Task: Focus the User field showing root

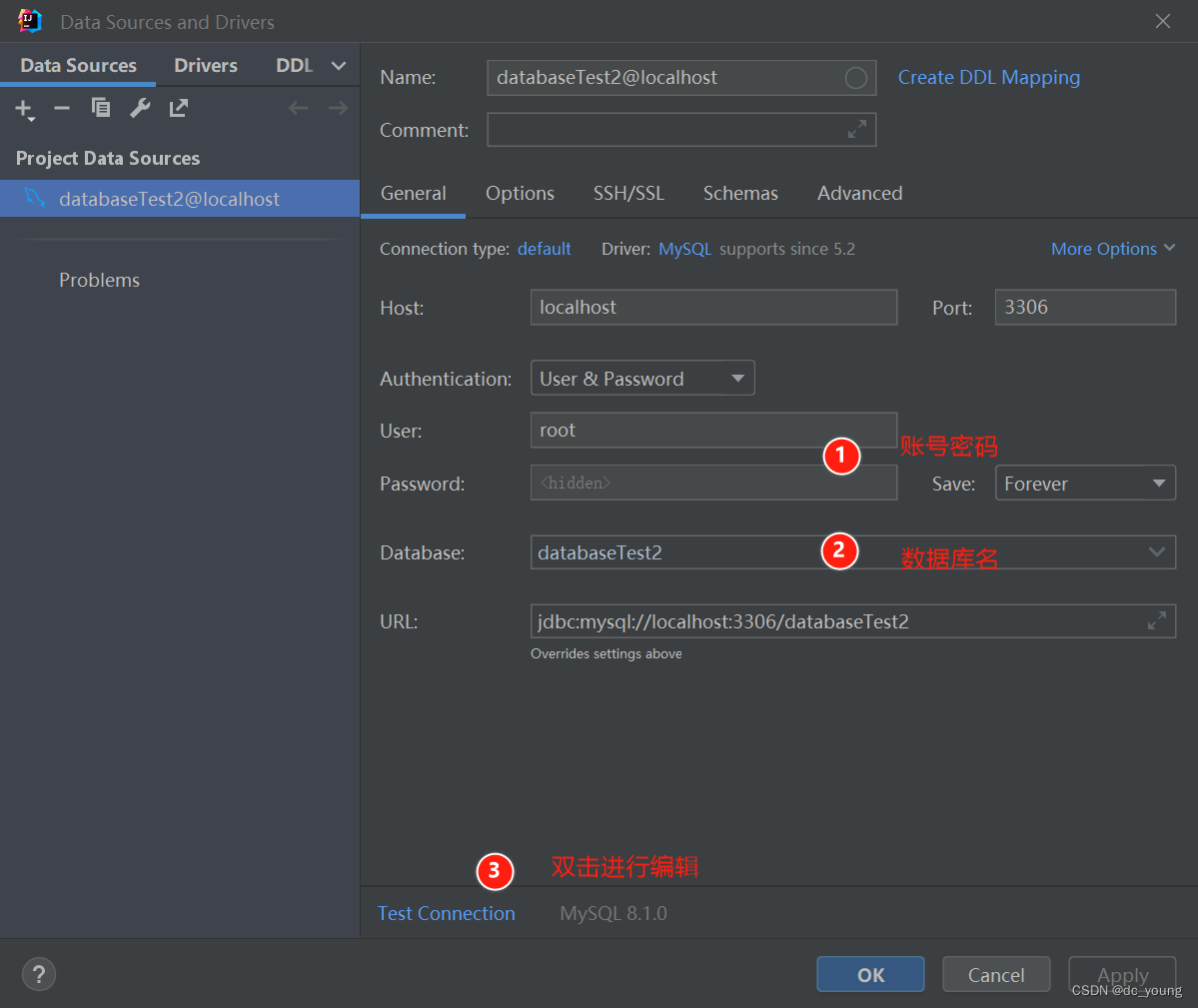Action: pos(713,430)
